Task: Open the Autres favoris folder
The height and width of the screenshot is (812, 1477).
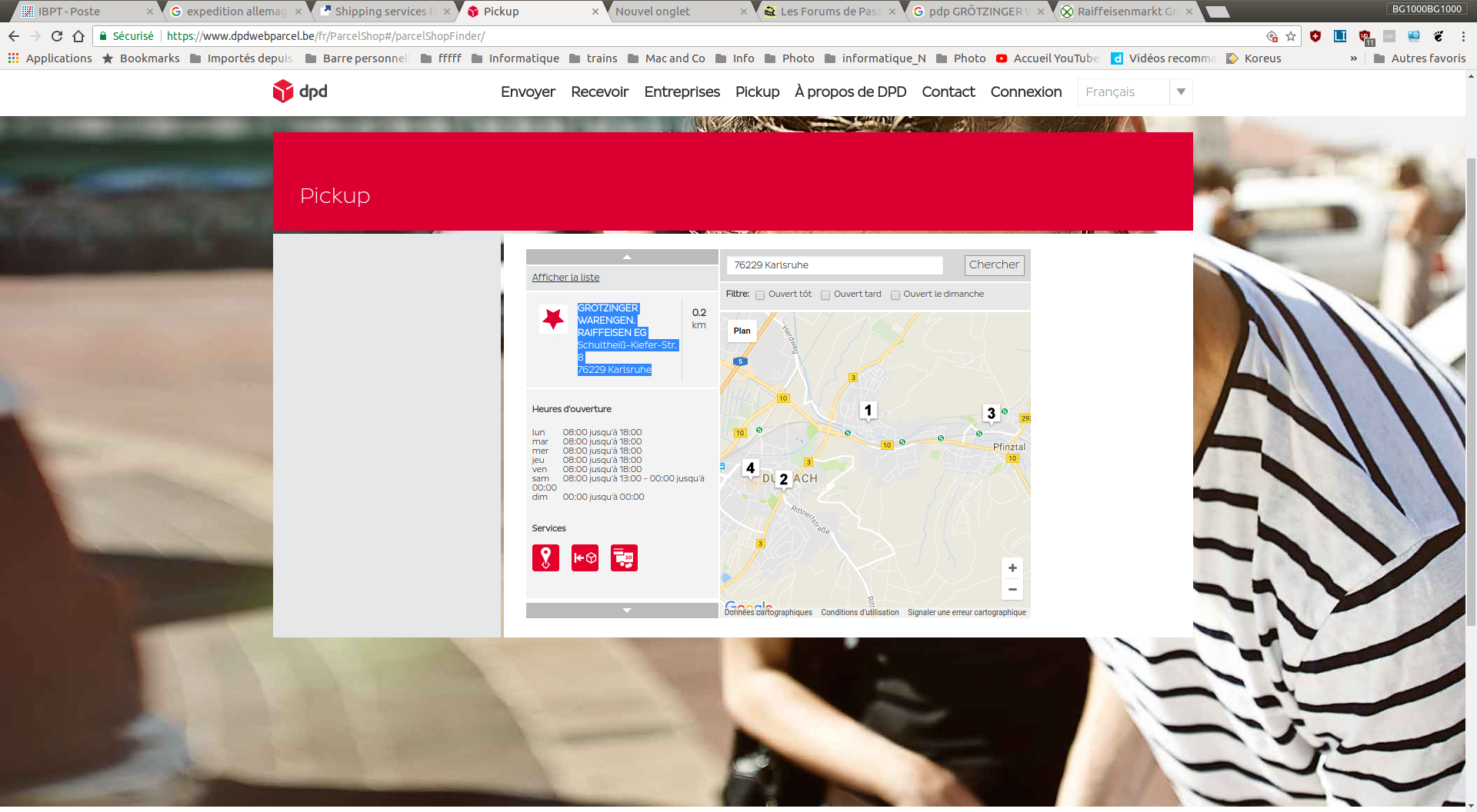Action: click(1420, 58)
